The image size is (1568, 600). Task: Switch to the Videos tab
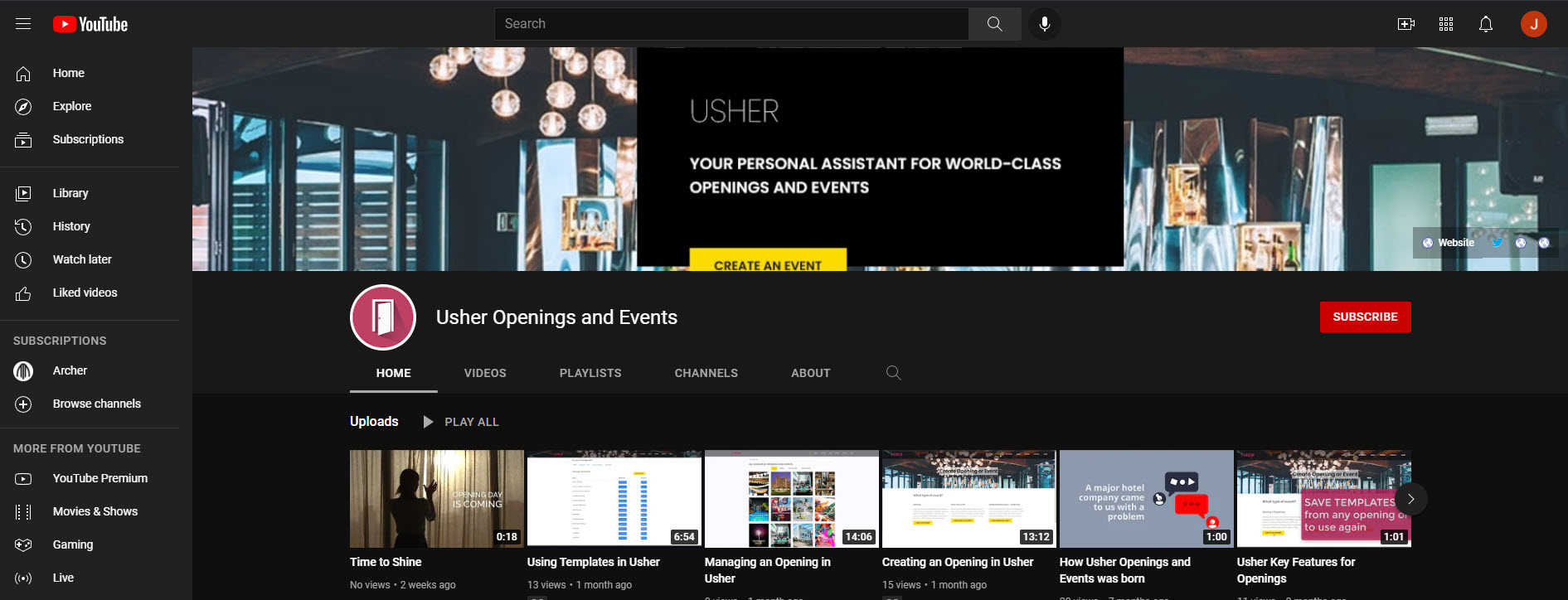[x=485, y=373]
